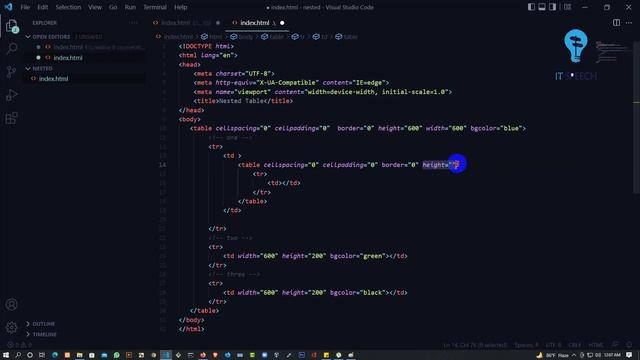Click the VS Code logo menu icon
Screen dimensions: 640x360
point(8,7)
